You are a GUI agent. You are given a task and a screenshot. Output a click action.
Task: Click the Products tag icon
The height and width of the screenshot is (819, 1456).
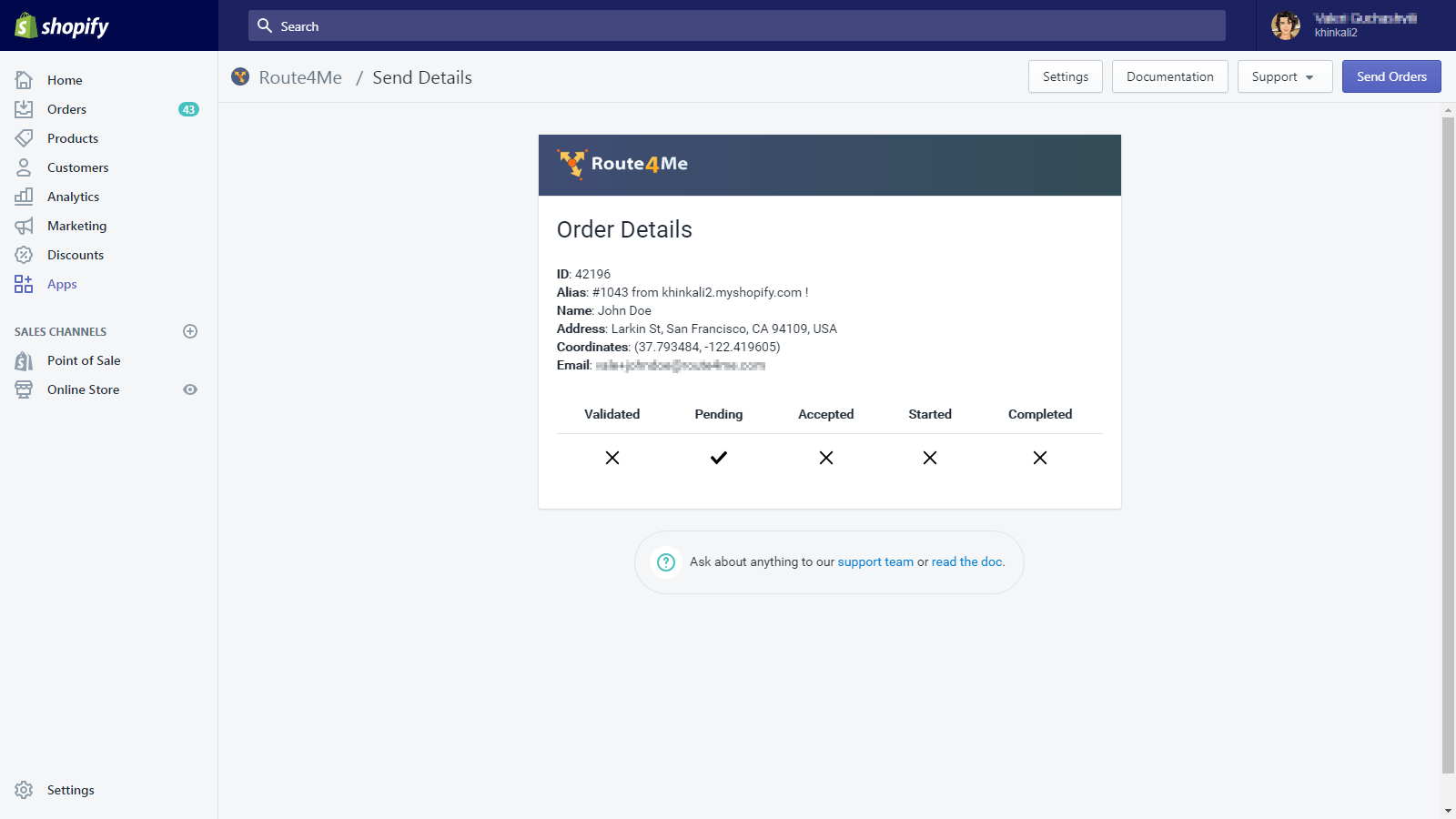pyautogui.click(x=24, y=138)
